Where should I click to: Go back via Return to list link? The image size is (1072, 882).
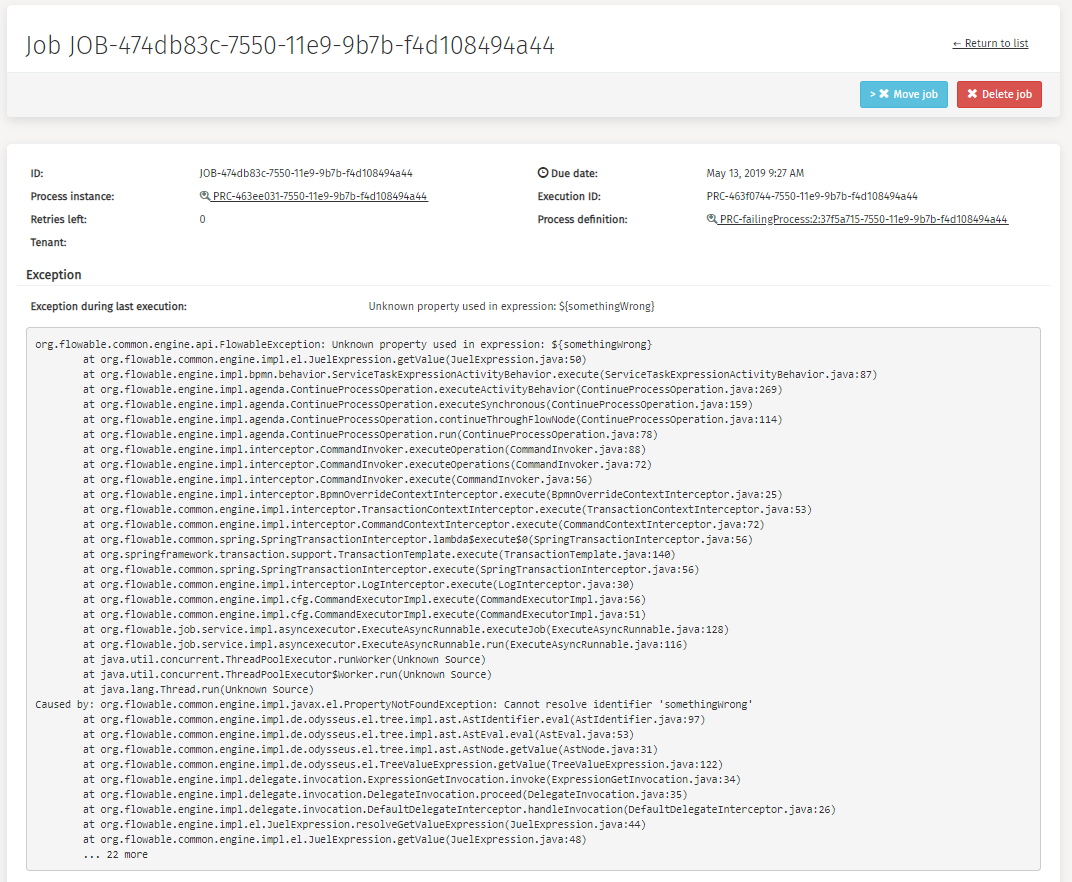[x=990, y=43]
